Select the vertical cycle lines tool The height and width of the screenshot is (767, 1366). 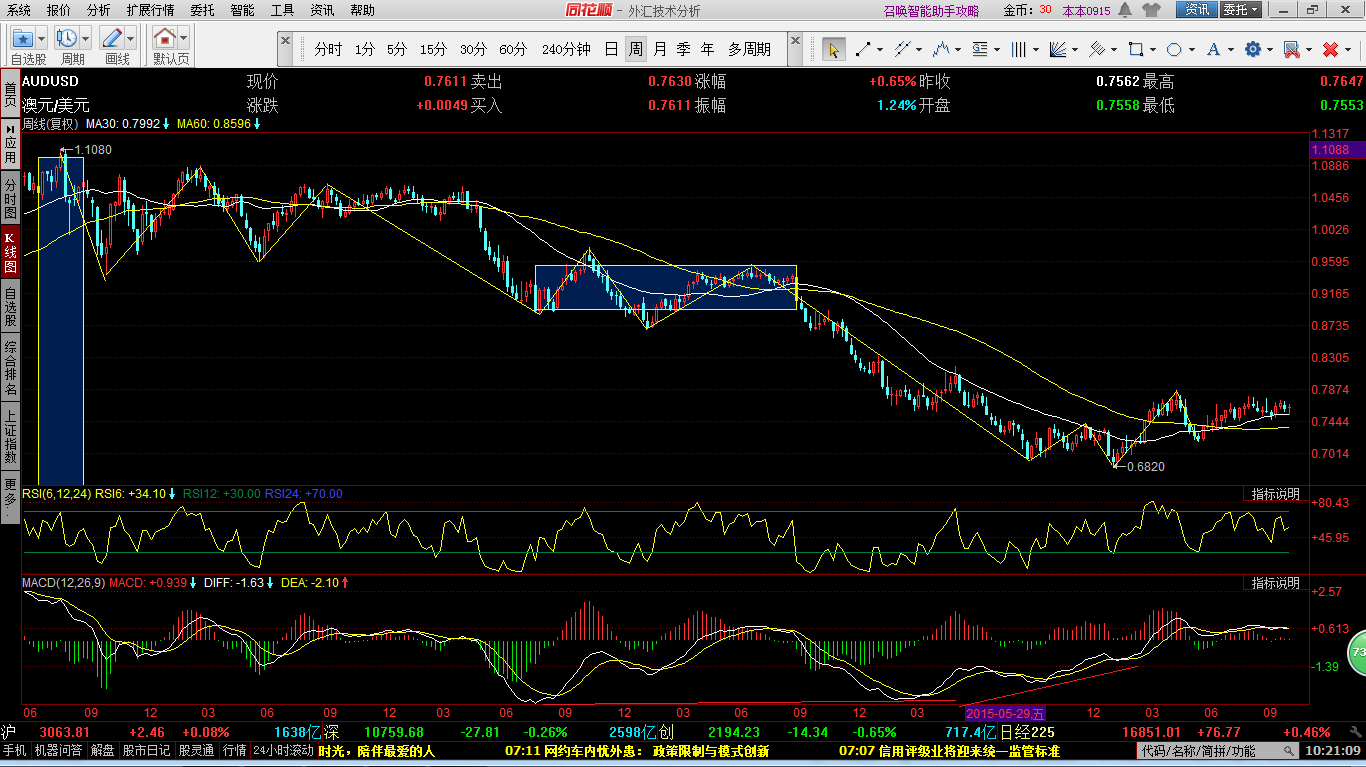coord(1018,49)
